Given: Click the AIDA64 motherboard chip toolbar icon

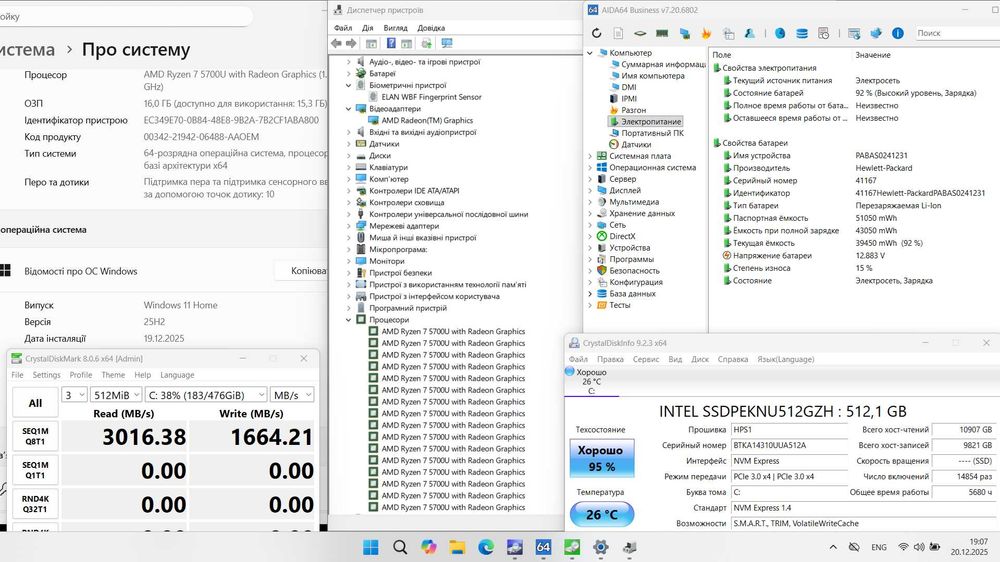Looking at the screenshot, I should [640, 33].
